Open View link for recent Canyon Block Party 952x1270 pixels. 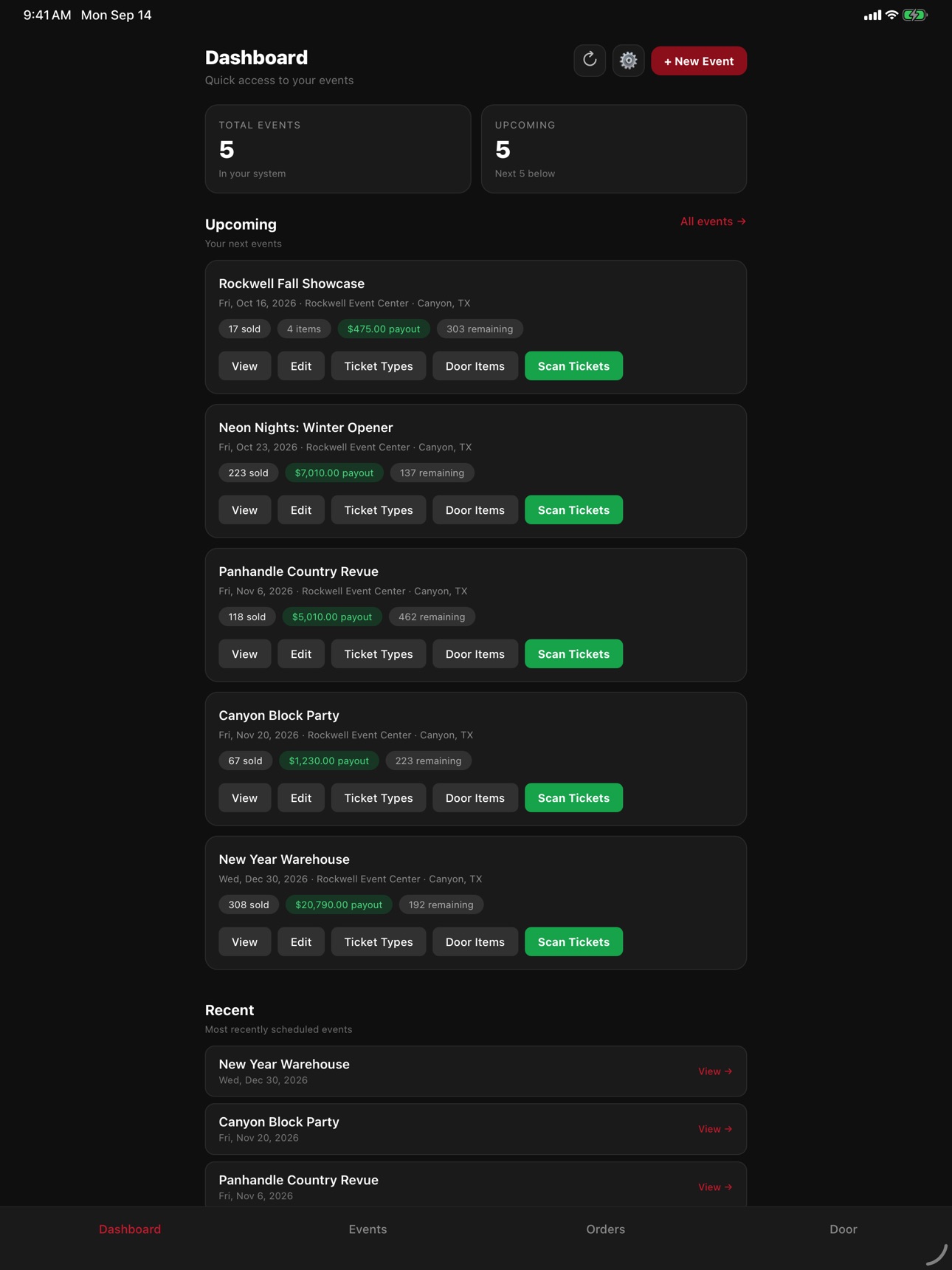(715, 1129)
